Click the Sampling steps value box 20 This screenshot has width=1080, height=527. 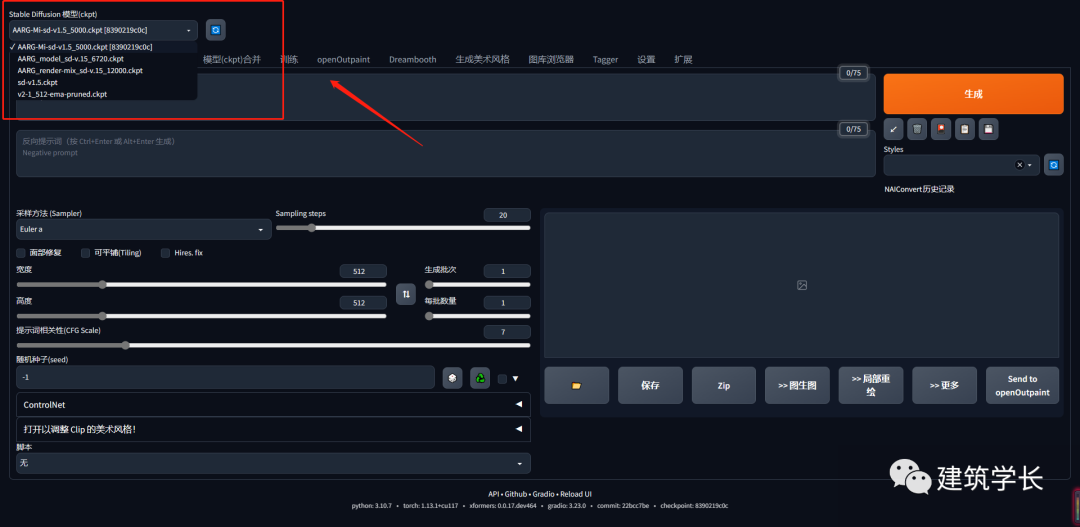pyautogui.click(x=507, y=215)
